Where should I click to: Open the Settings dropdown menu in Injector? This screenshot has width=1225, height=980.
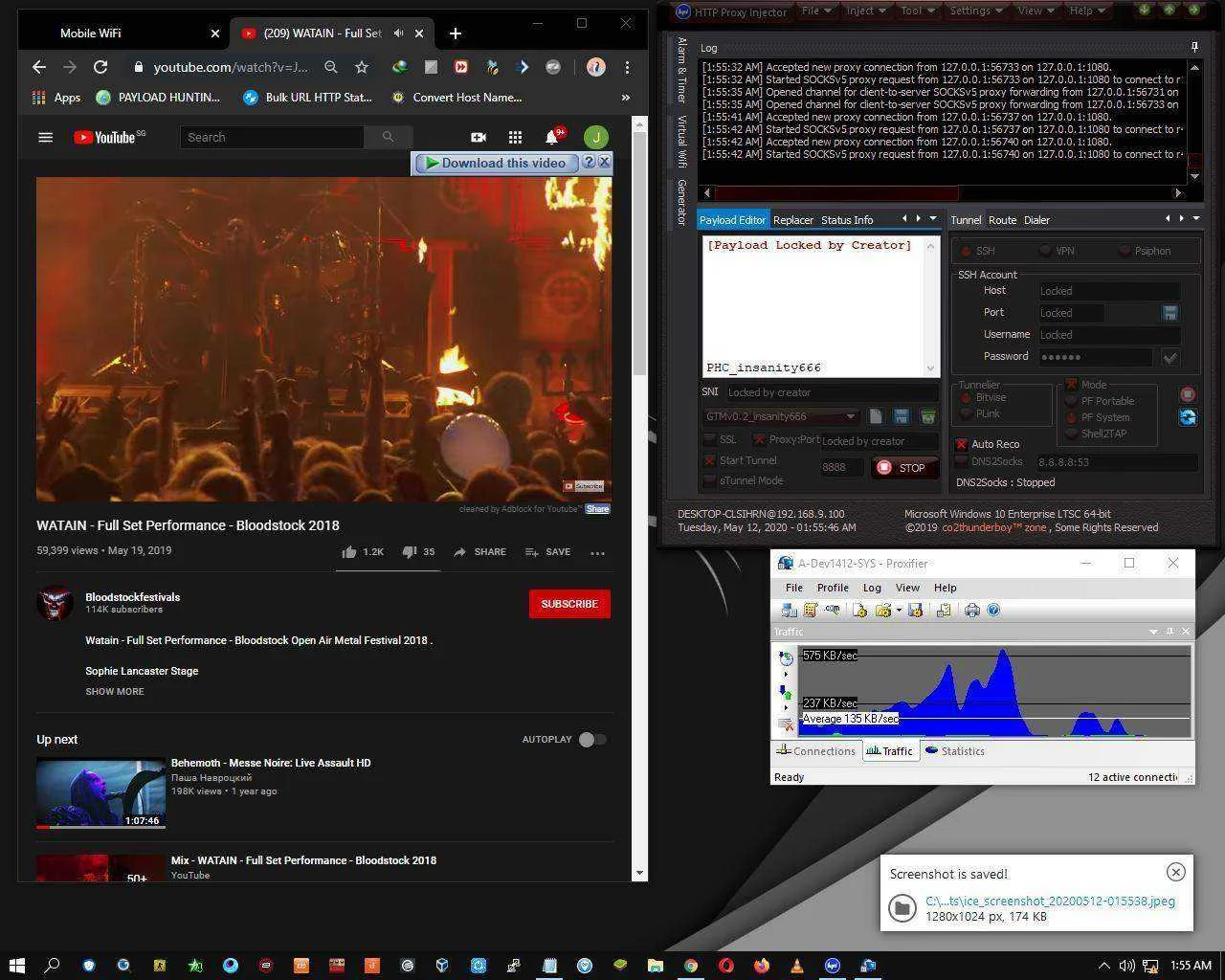976,11
